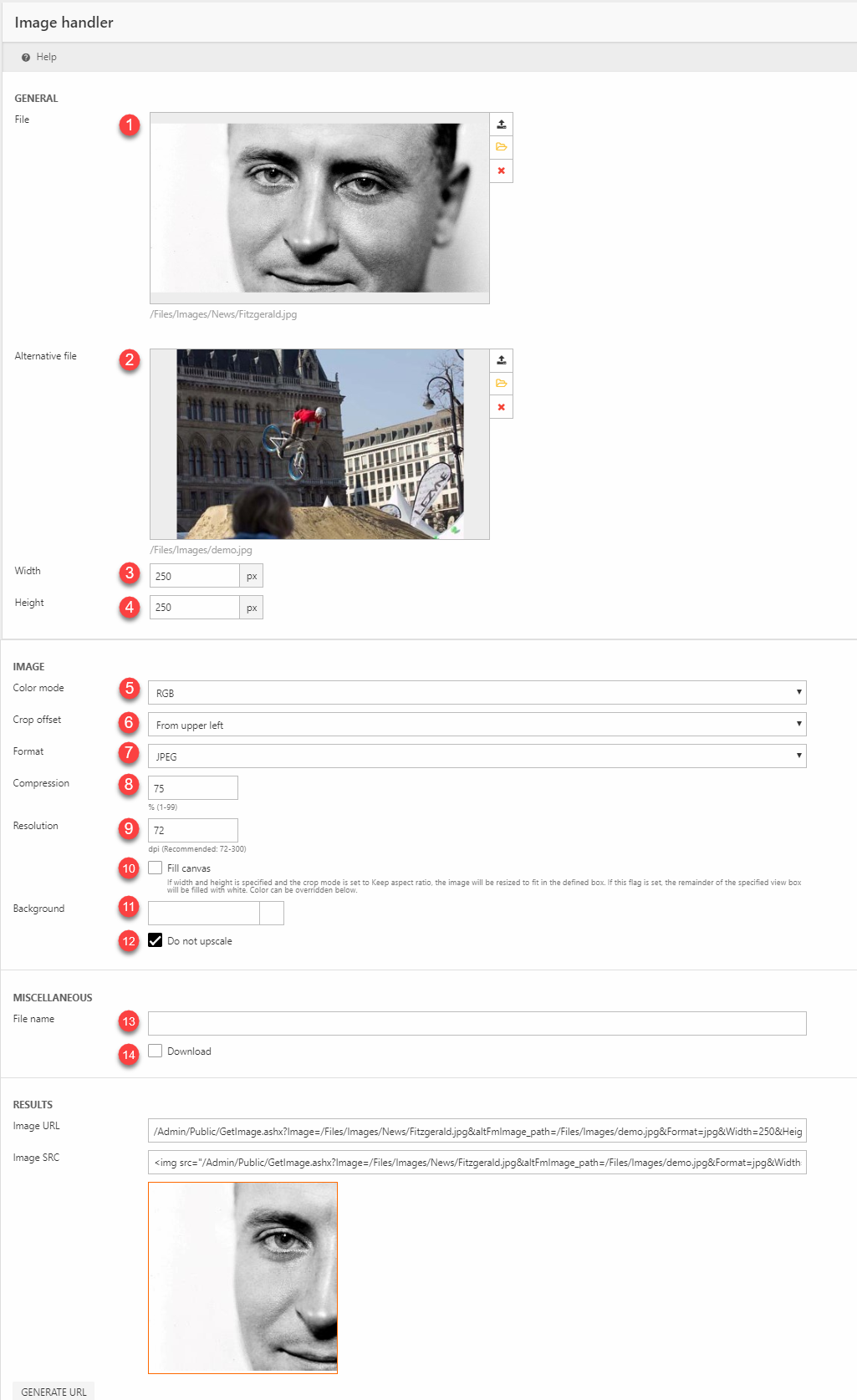The width and height of the screenshot is (857, 1400).
Task: Click the Help question mark icon
Action: click(26, 58)
